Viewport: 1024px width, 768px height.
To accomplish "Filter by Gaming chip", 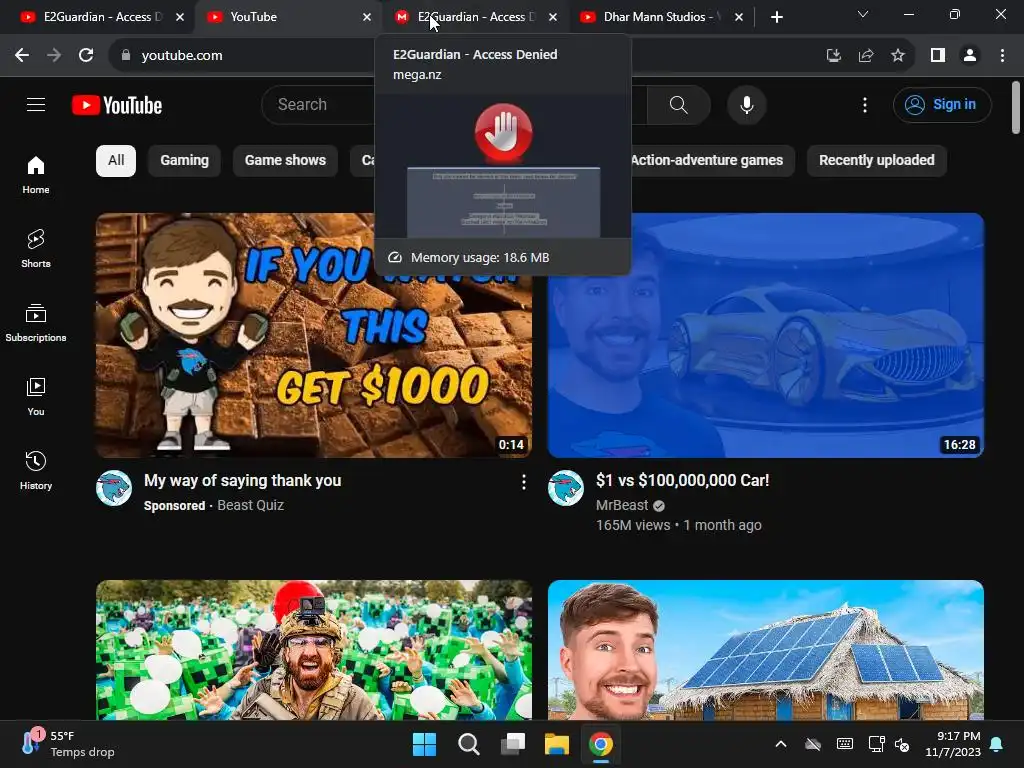I will [x=184, y=161].
